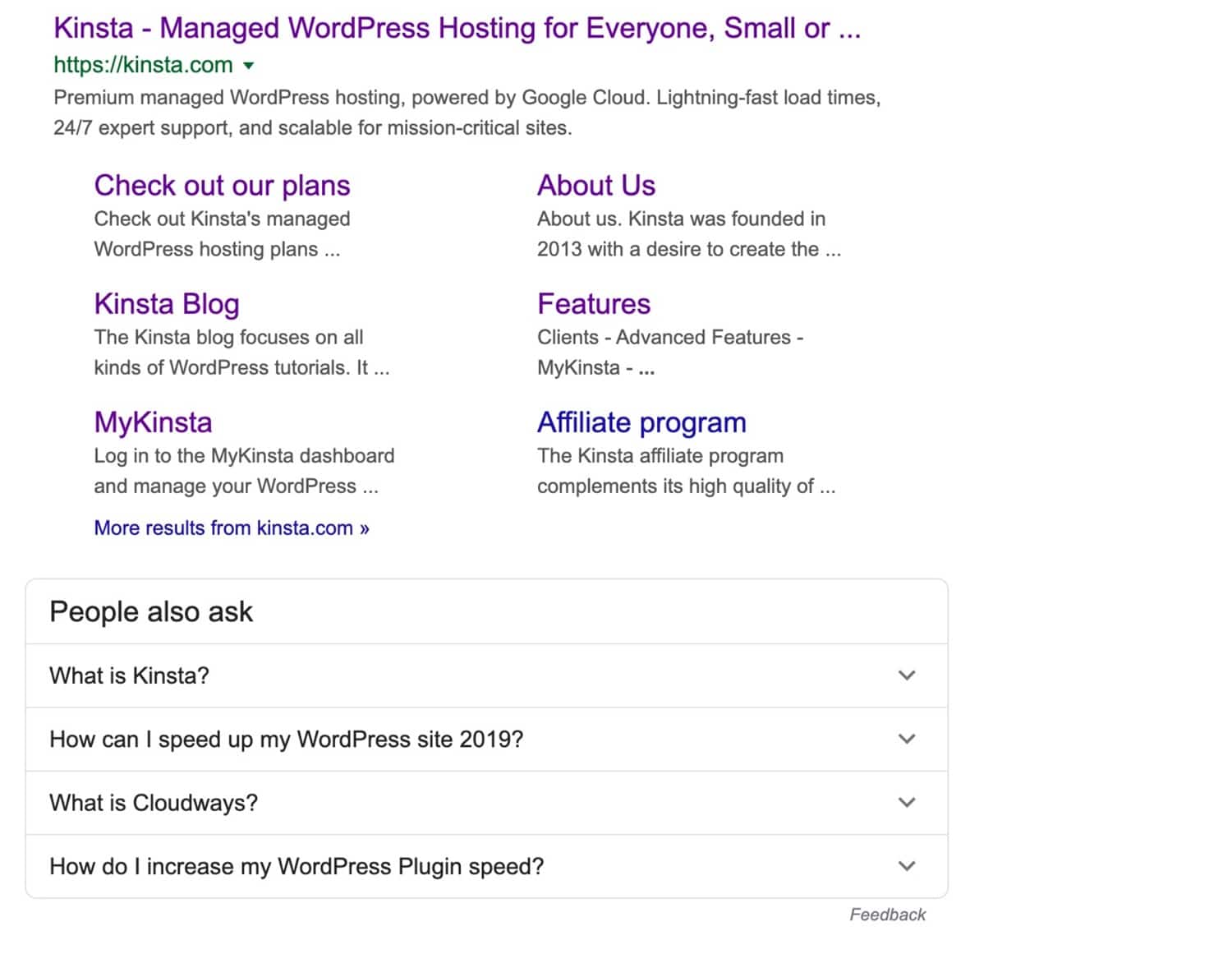The height and width of the screenshot is (954, 1232).
Task: Select the Features sitelink
Action: pos(593,303)
